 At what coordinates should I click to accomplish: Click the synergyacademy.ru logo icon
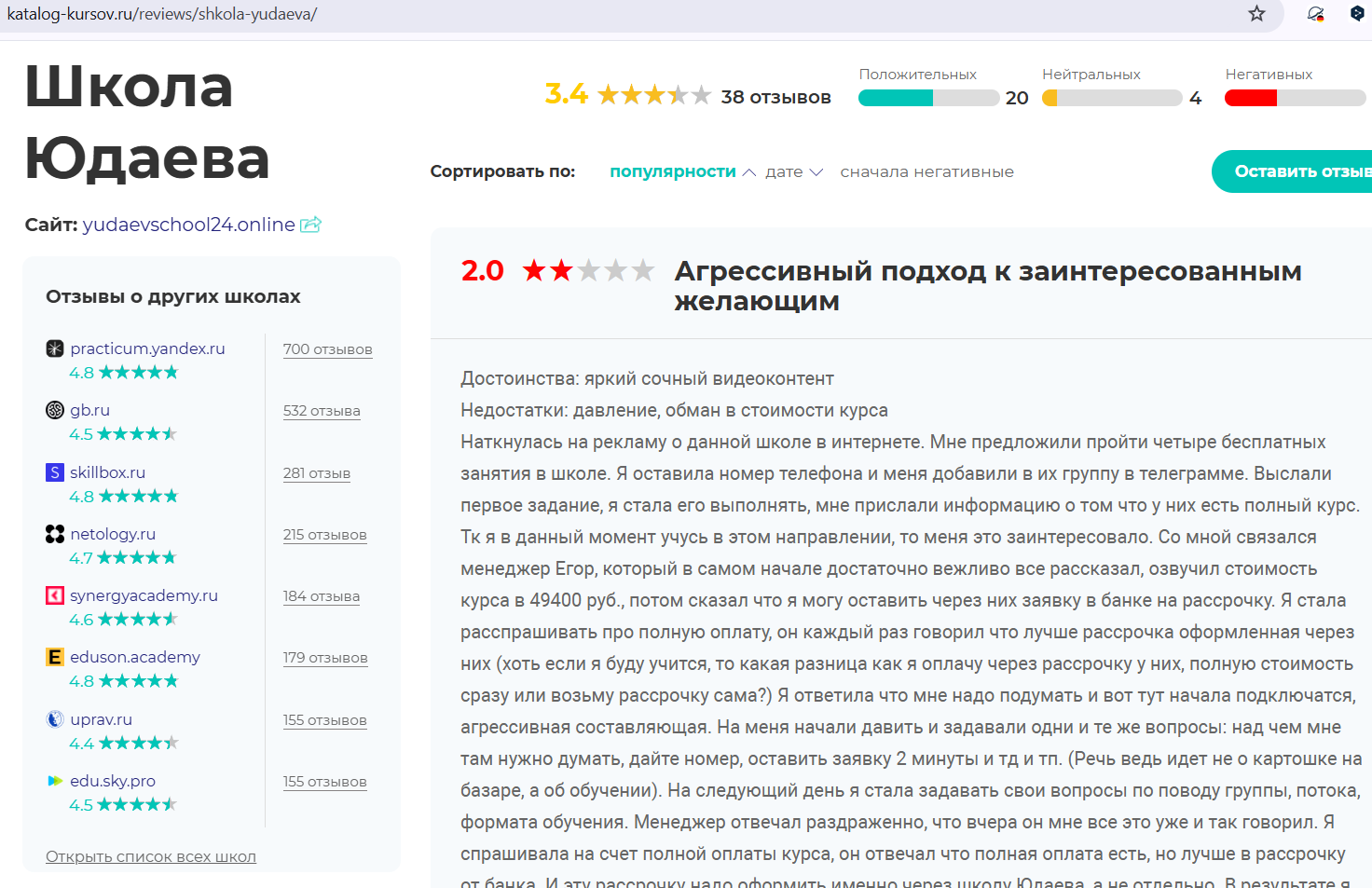pos(55,595)
